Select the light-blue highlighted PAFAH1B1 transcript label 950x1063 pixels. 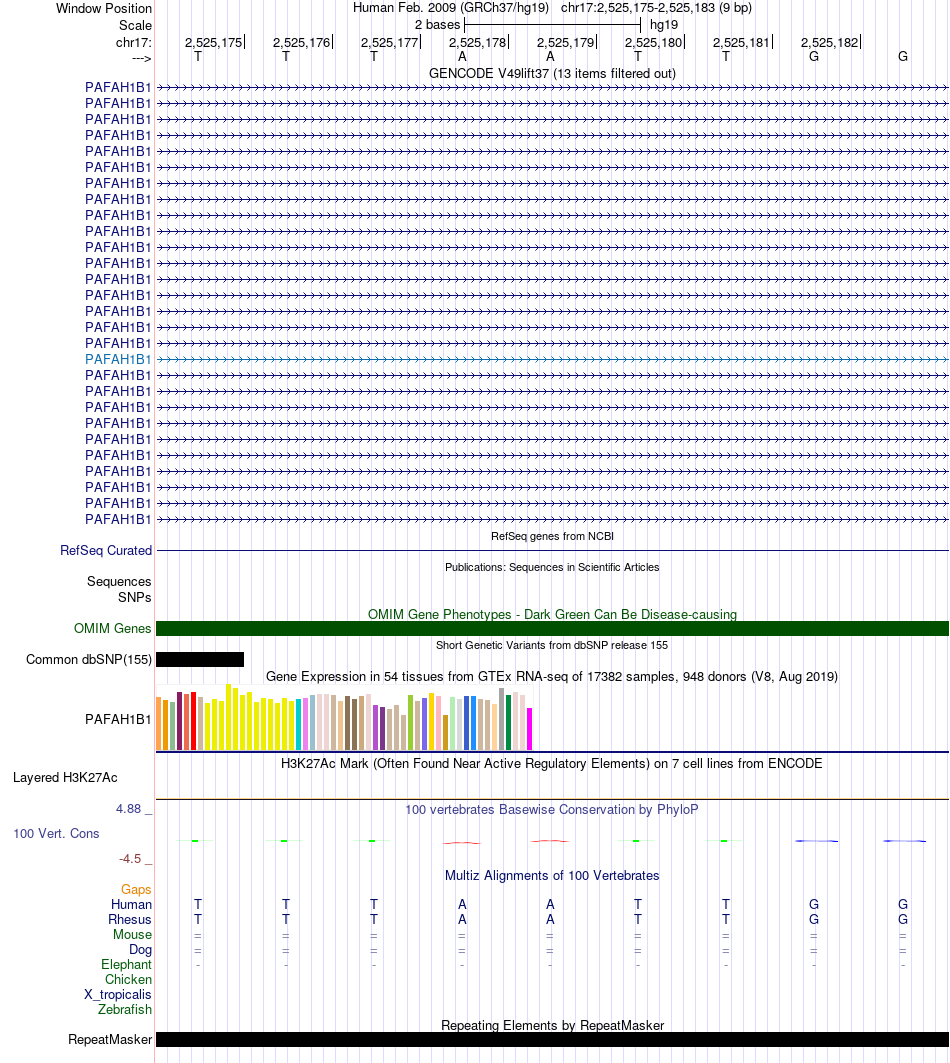pyautogui.click(x=118, y=359)
